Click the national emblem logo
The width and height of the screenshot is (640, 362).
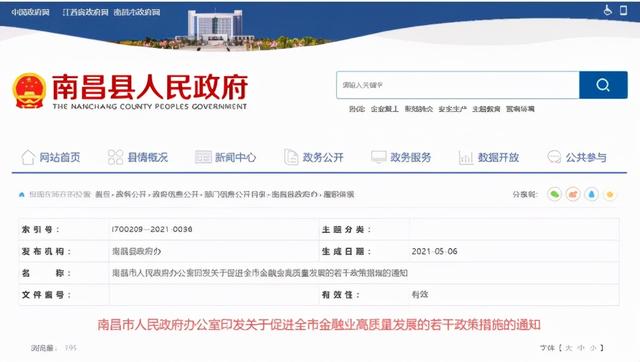coord(29,91)
